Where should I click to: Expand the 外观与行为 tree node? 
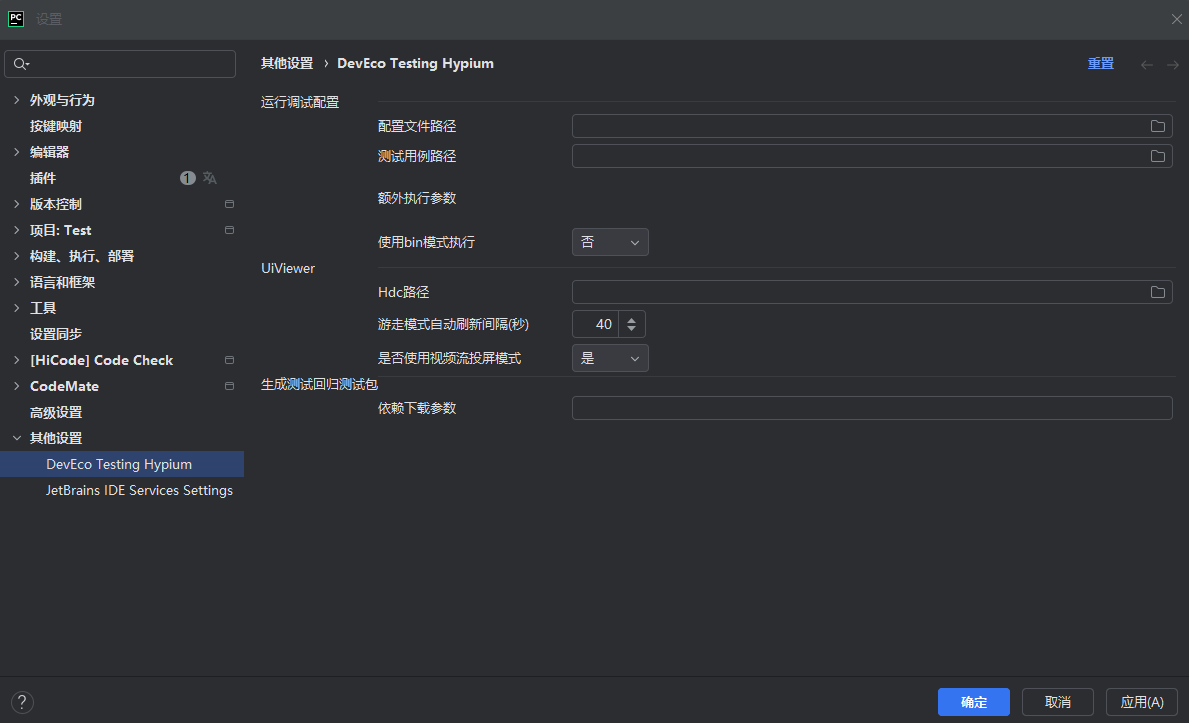pos(16,100)
